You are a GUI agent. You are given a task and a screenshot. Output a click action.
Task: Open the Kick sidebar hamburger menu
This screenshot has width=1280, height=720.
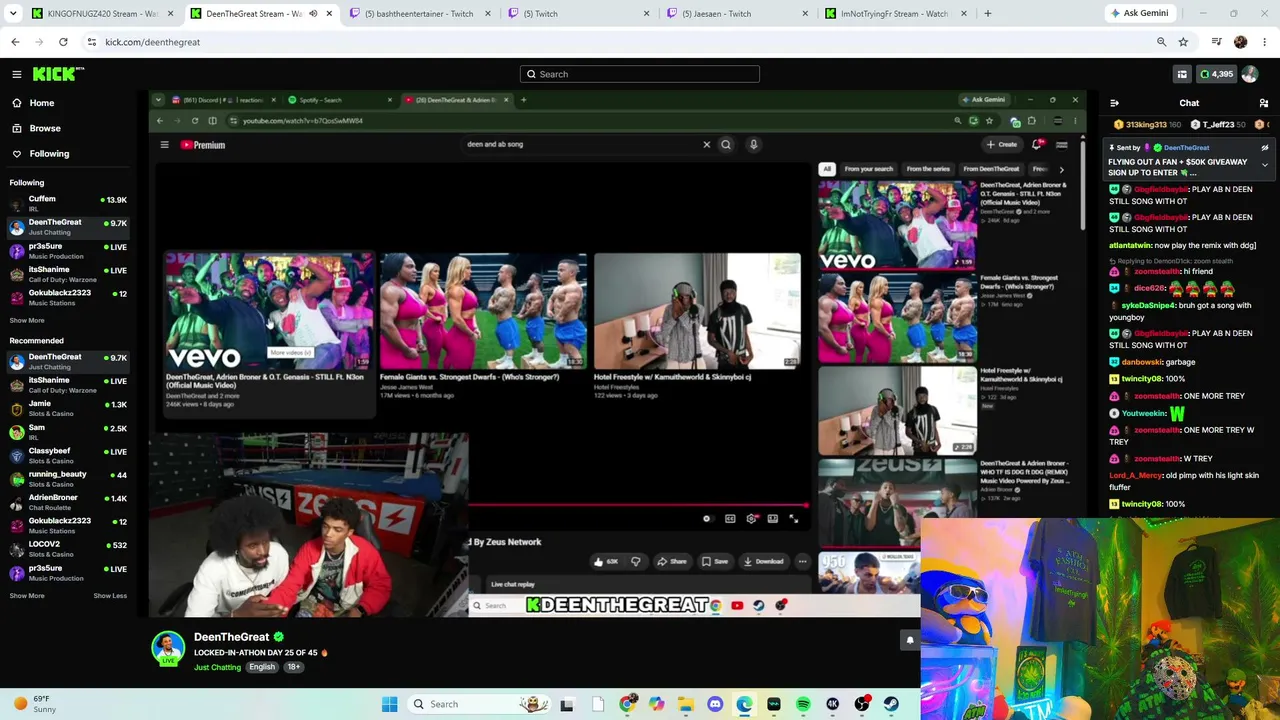pyautogui.click(x=17, y=74)
